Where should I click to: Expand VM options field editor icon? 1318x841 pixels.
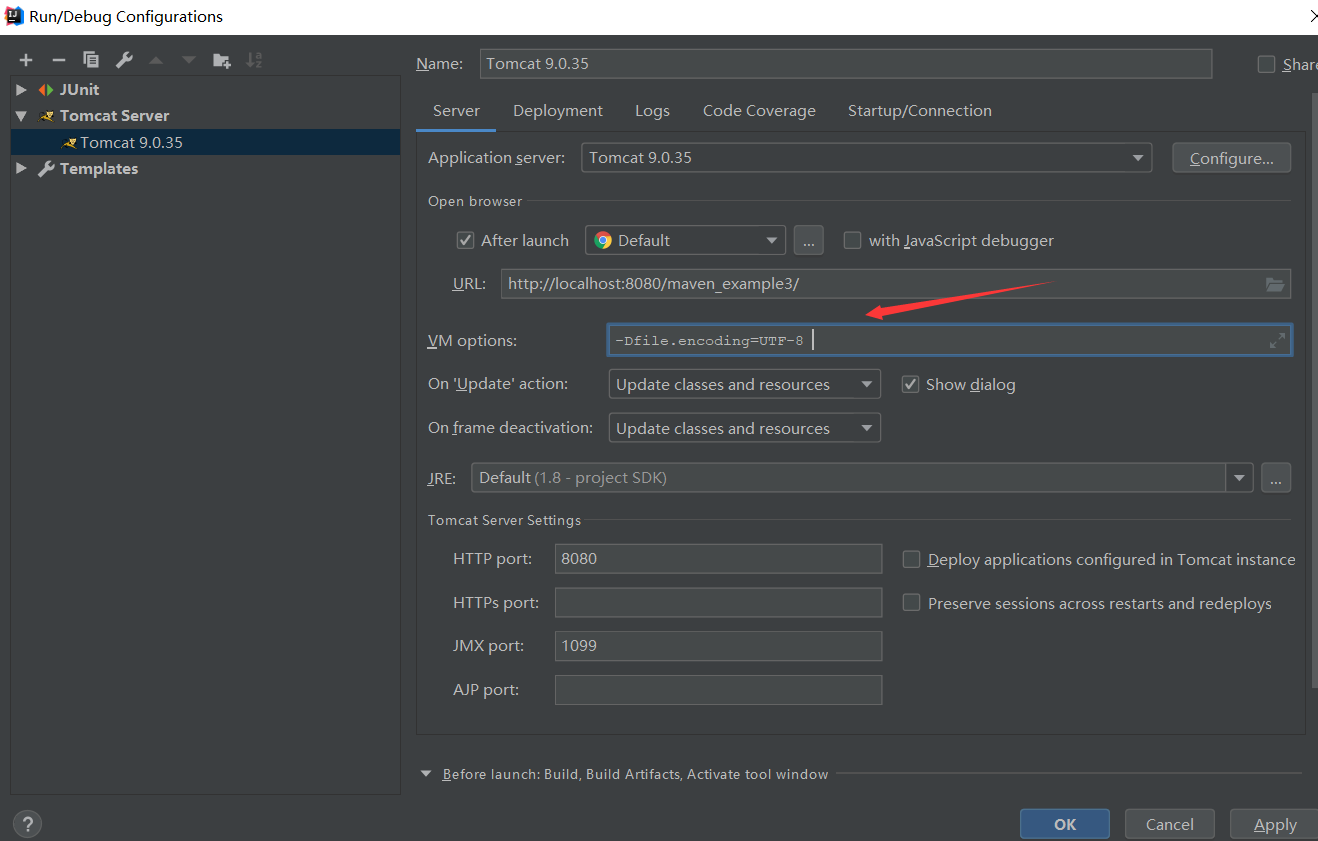click(1277, 341)
